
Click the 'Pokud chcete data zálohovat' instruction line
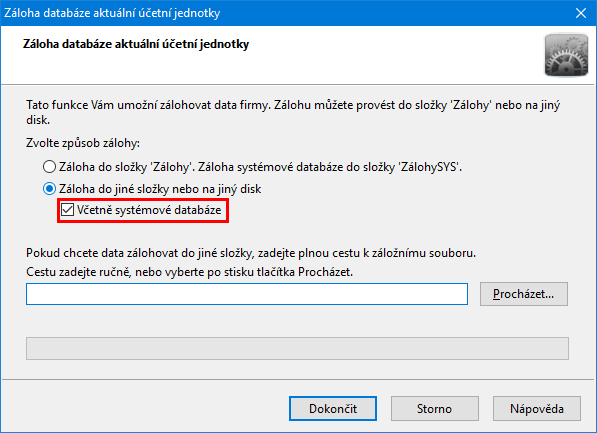pyautogui.click(x=251, y=253)
